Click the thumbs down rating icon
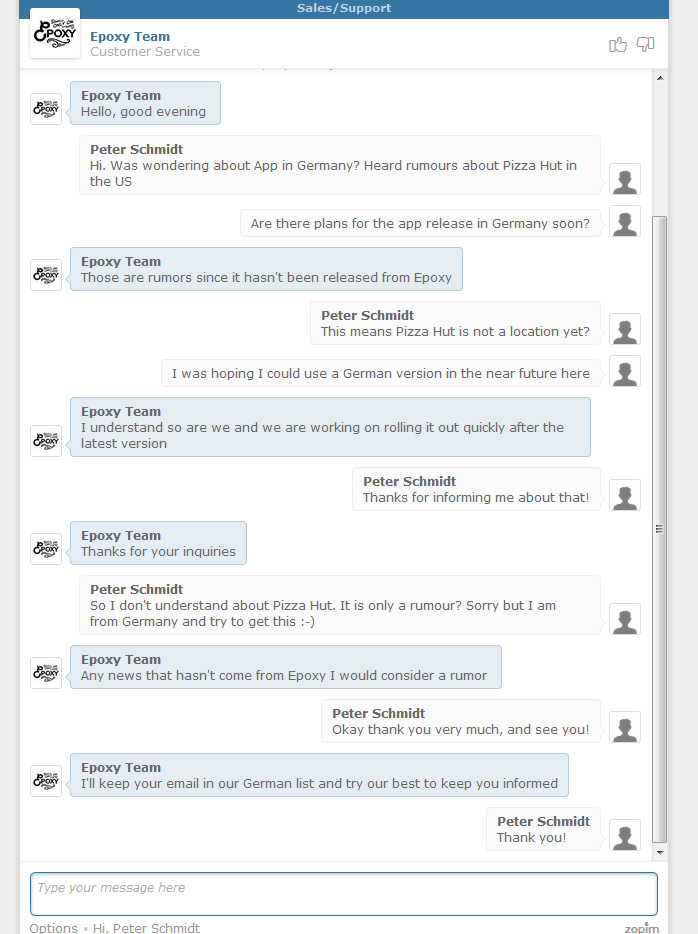The image size is (698, 934). [645, 44]
